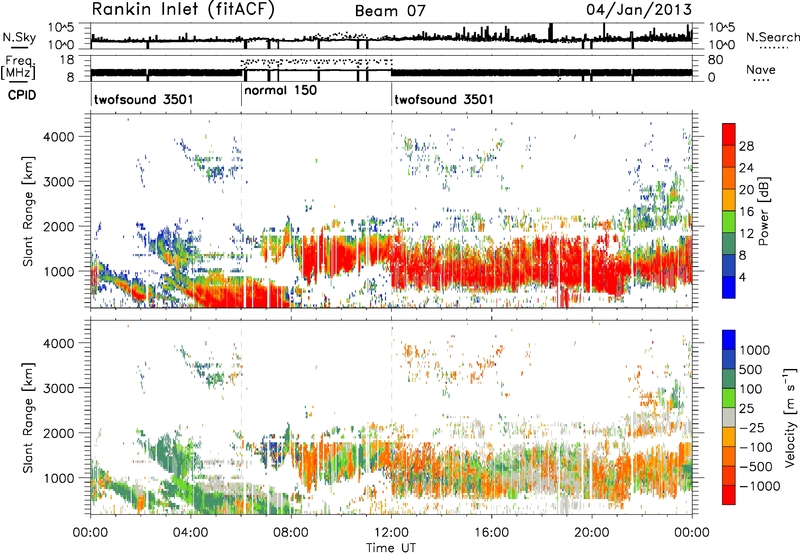The image size is (800, 554).
Task: Click the red bottom segment of Velocity colorbar
Action: click(x=729, y=495)
